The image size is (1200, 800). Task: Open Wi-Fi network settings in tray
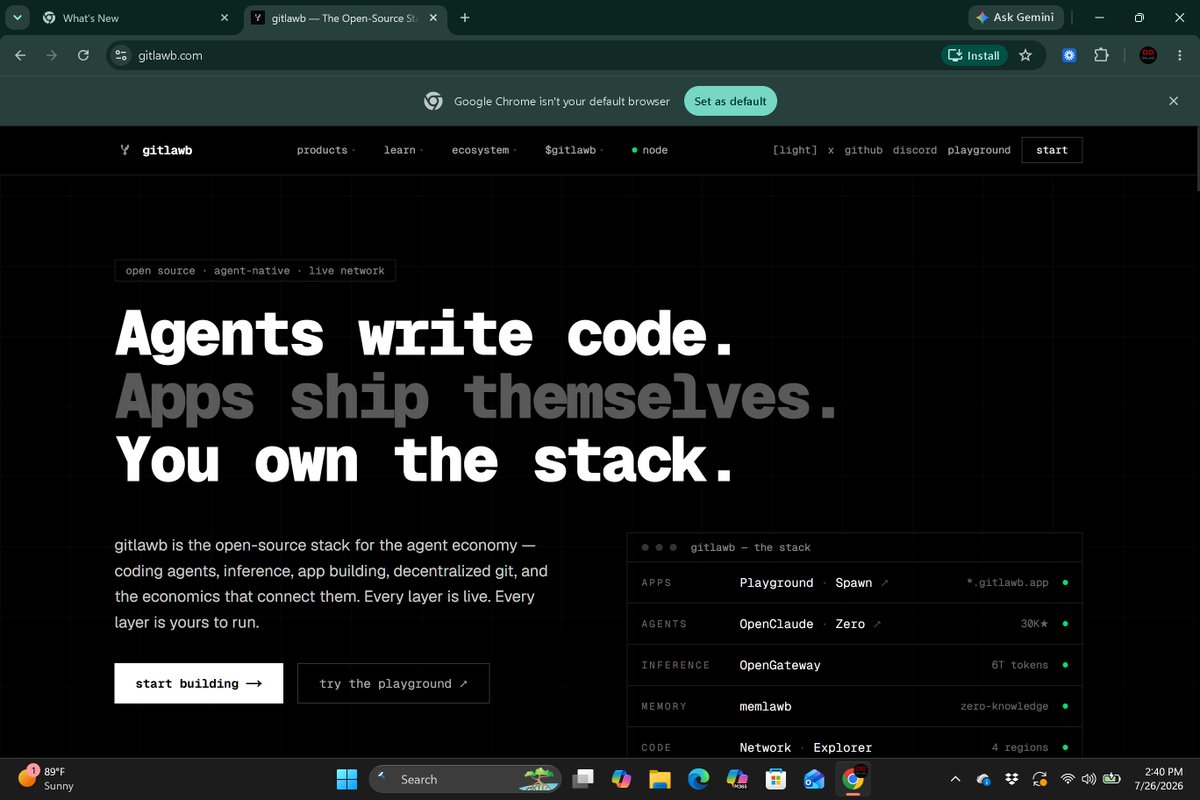[1068, 779]
